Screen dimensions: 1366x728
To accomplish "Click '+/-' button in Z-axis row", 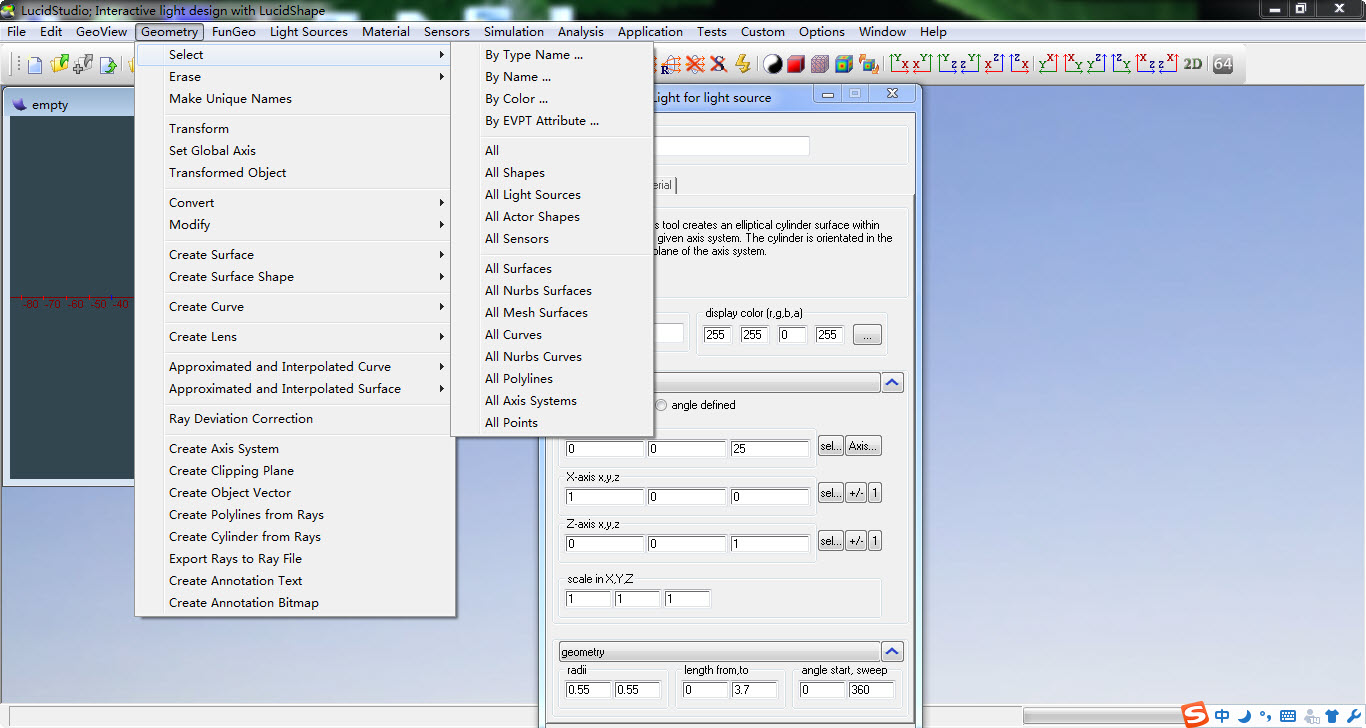I will coord(856,541).
